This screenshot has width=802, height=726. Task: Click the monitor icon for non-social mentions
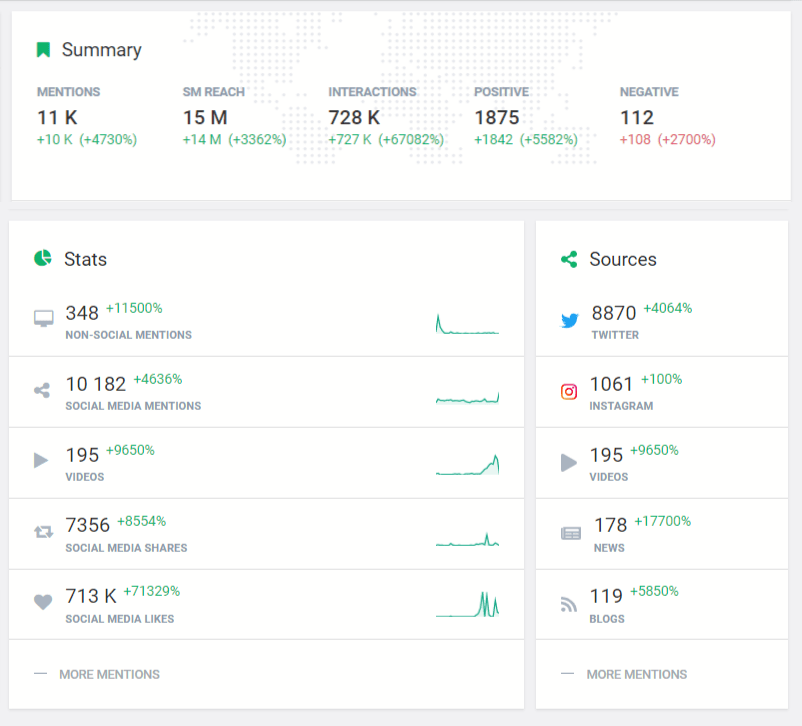tap(43, 319)
